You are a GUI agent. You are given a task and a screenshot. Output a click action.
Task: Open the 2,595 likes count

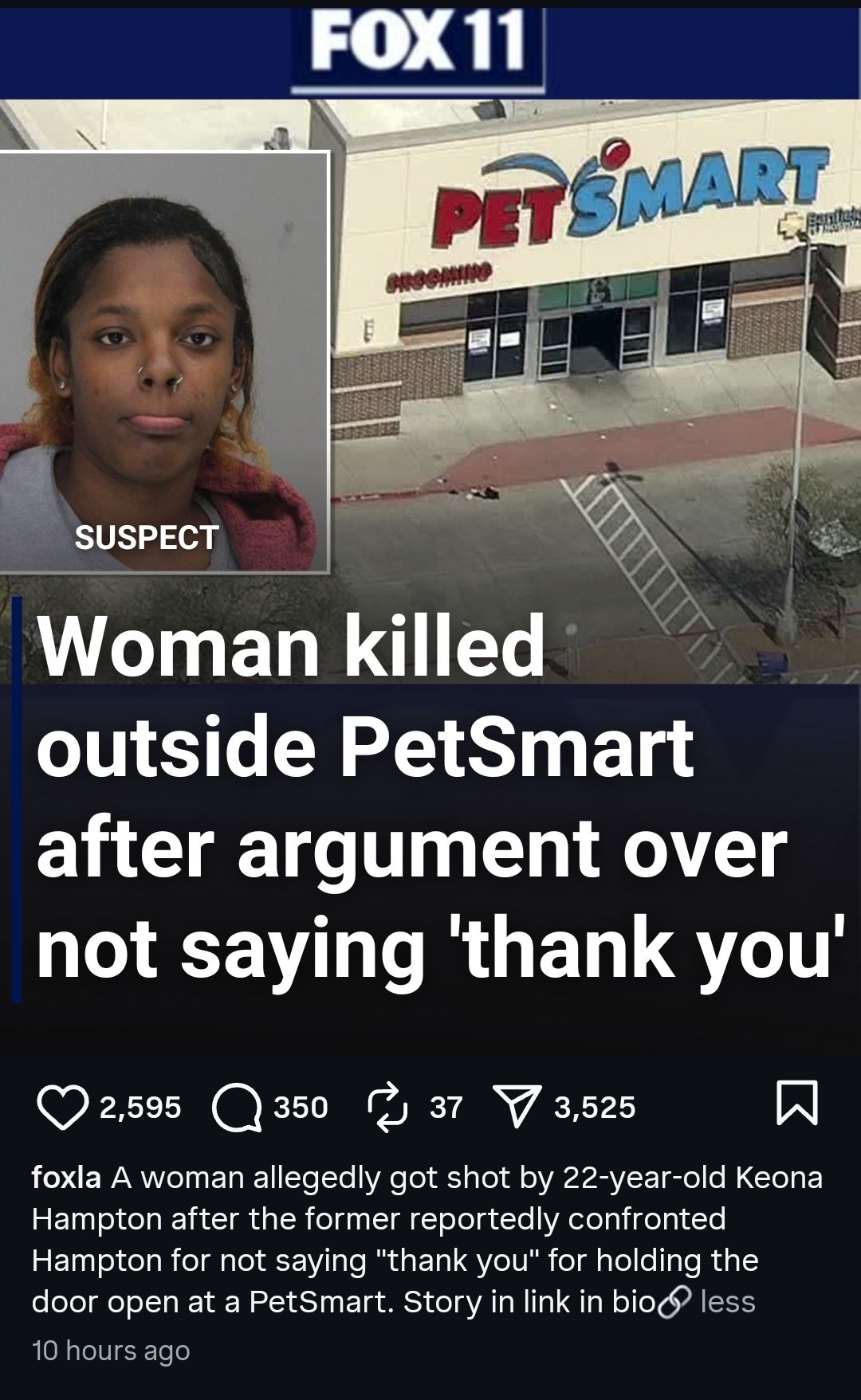point(140,1108)
